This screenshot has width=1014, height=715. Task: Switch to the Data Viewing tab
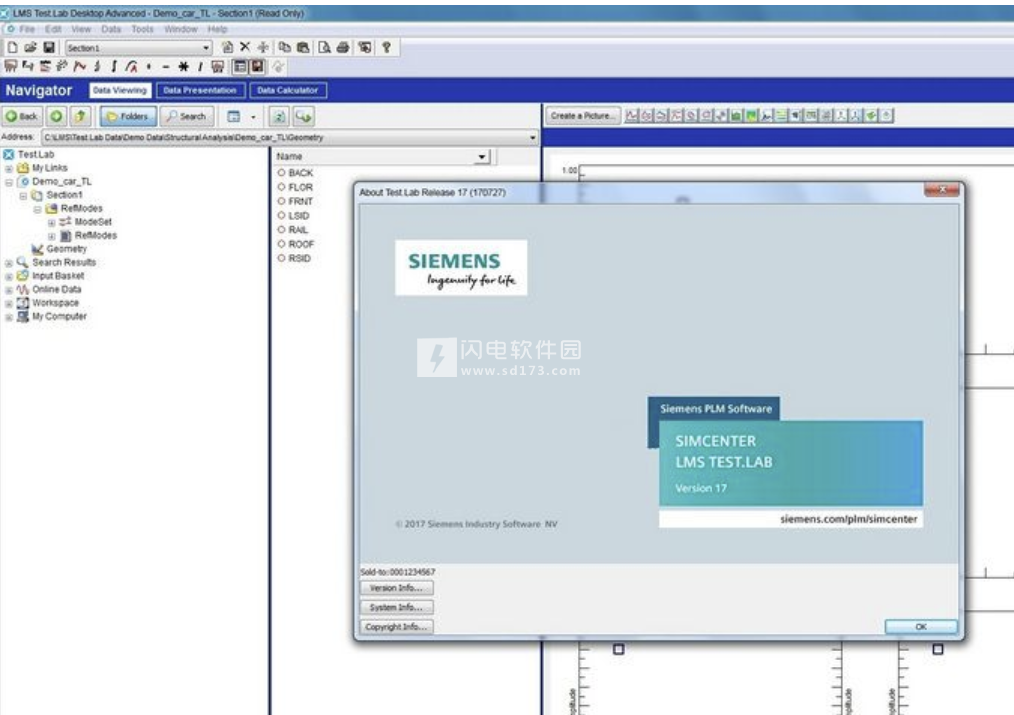click(x=120, y=91)
